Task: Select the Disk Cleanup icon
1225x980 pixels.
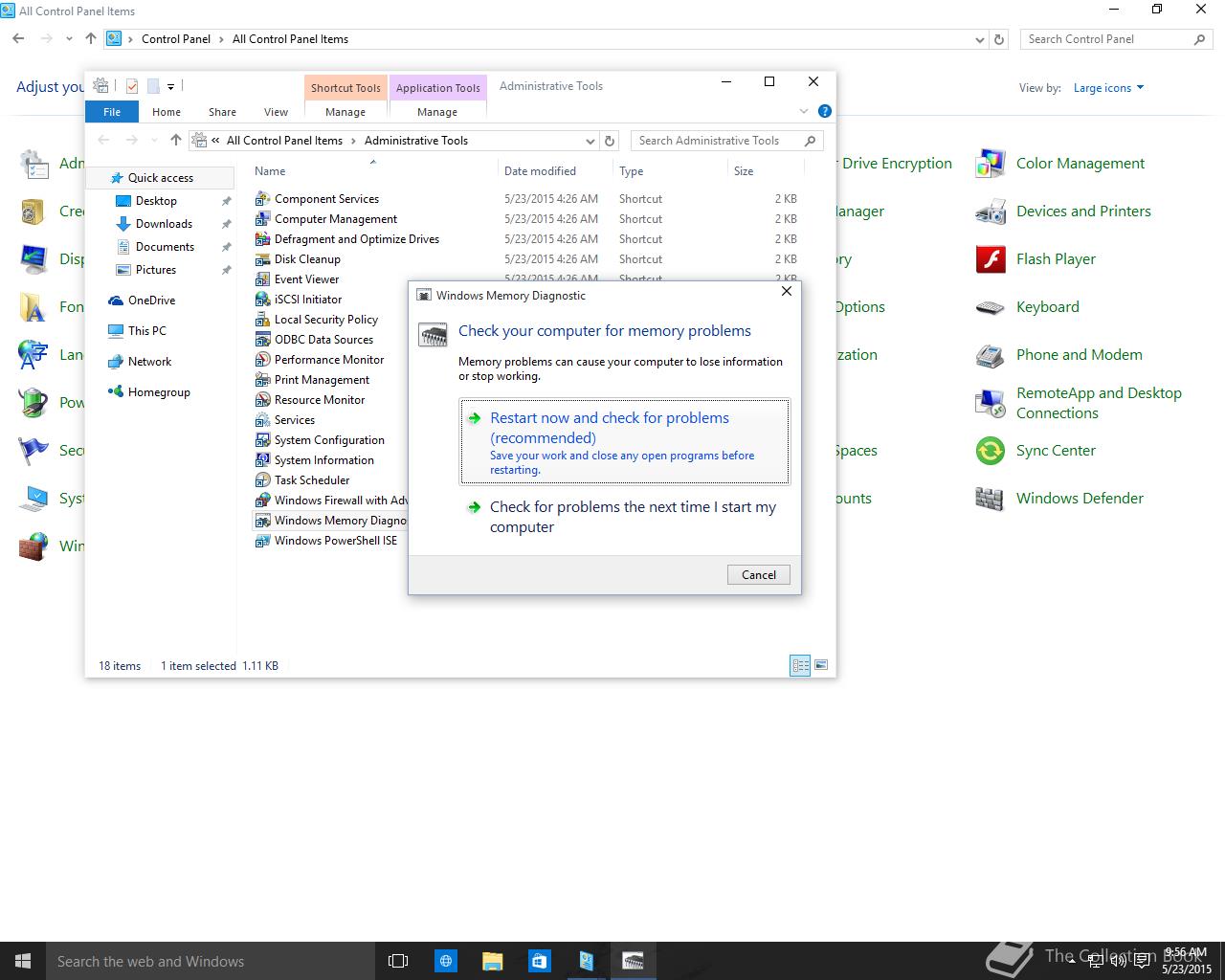Action: click(x=262, y=259)
